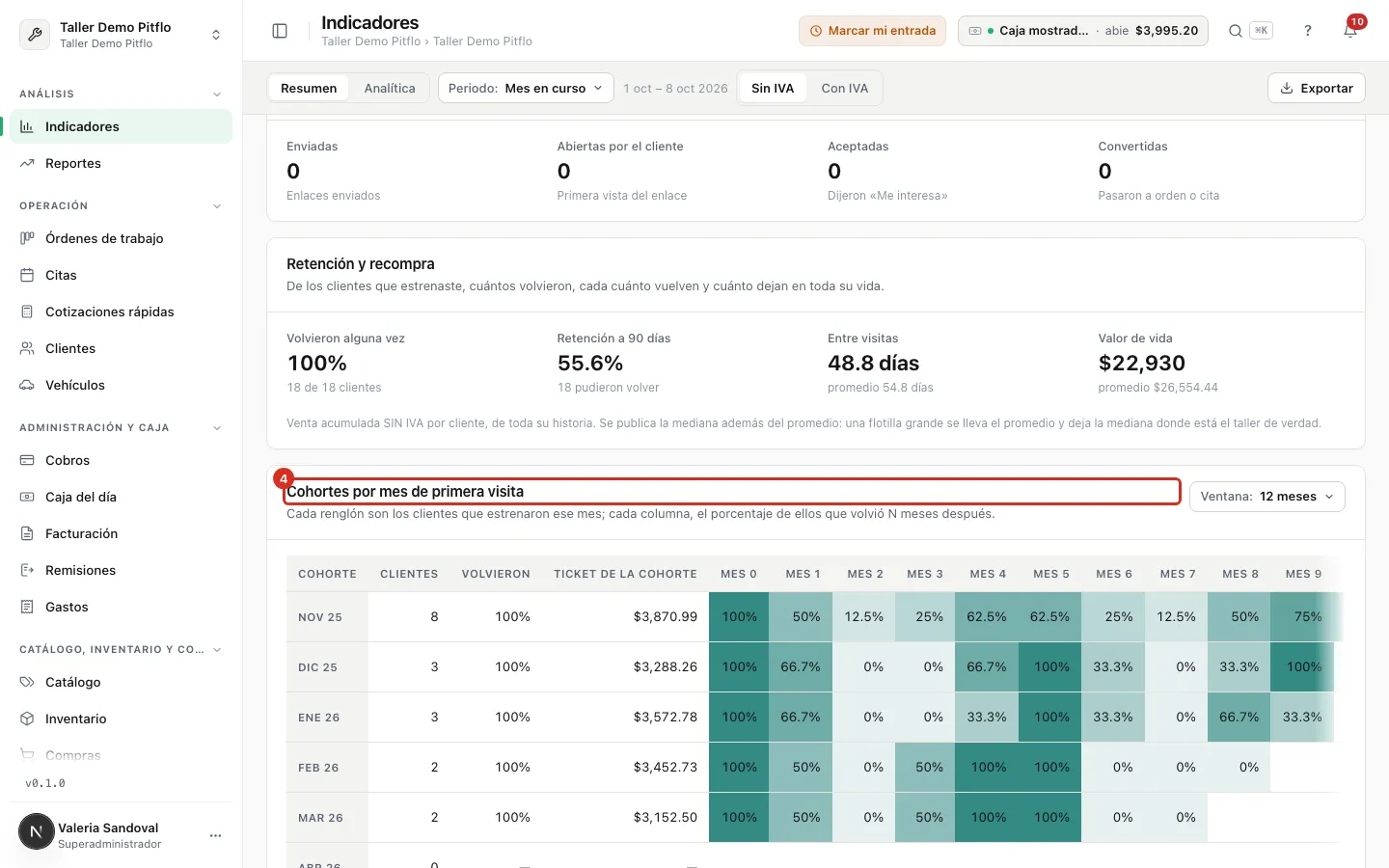Open the Indicadores sidebar item
1389x868 pixels.
pyautogui.click(x=121, y=126)
